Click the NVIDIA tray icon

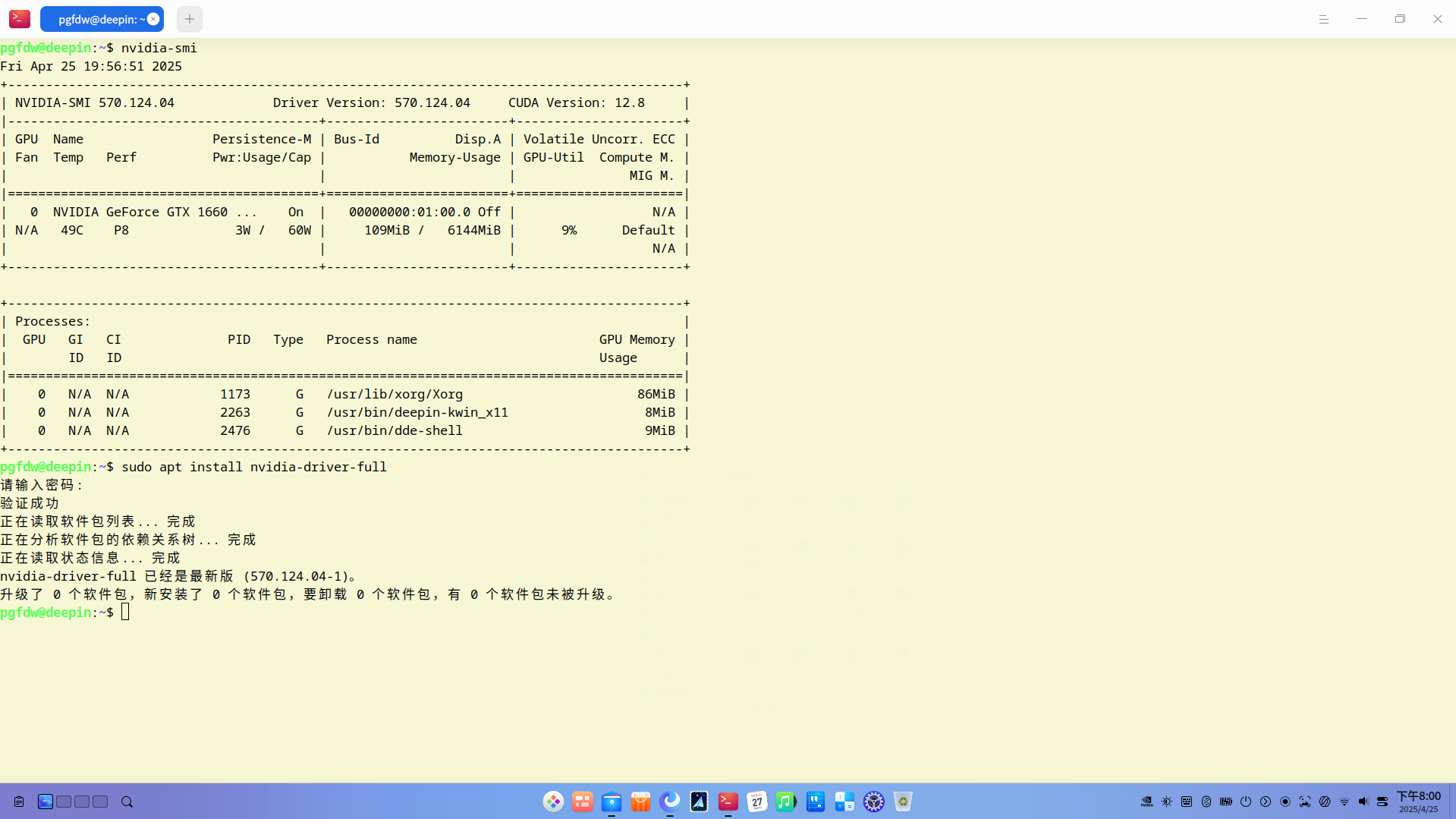(1147, 802)
